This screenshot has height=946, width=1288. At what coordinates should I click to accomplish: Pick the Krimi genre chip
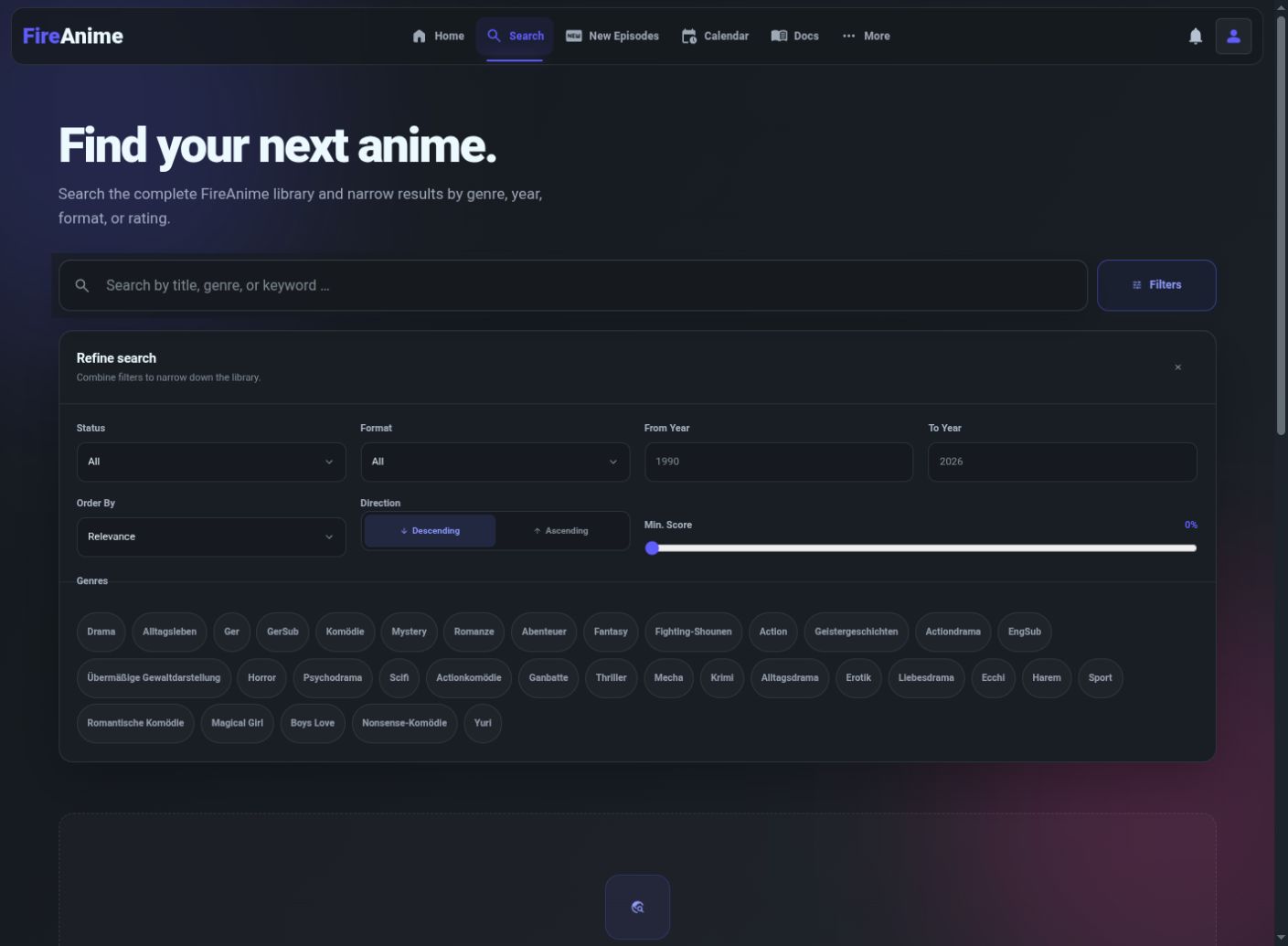[x=722, y=678]
